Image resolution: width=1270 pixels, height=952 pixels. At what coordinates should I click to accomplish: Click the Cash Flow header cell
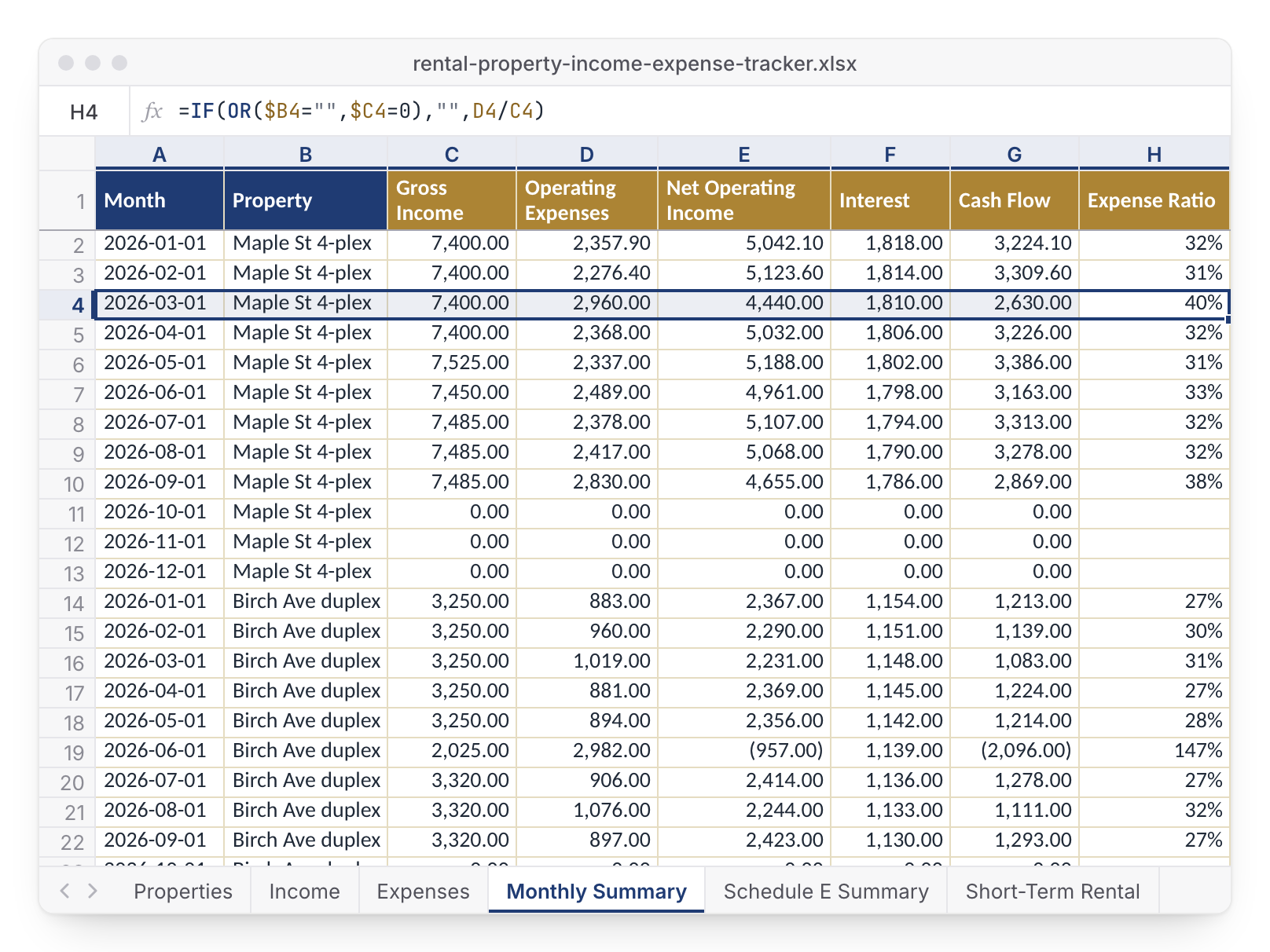click(1015, 200)
